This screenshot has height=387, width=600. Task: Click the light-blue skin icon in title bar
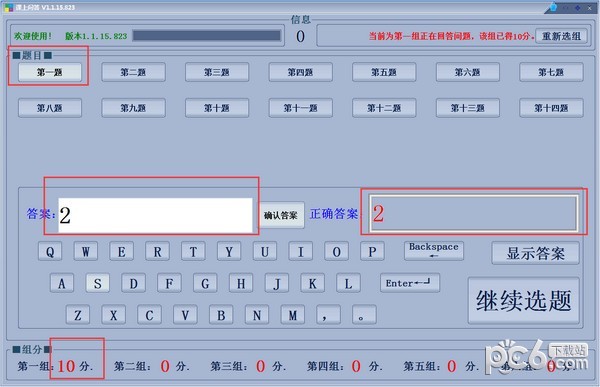(554, 7)
